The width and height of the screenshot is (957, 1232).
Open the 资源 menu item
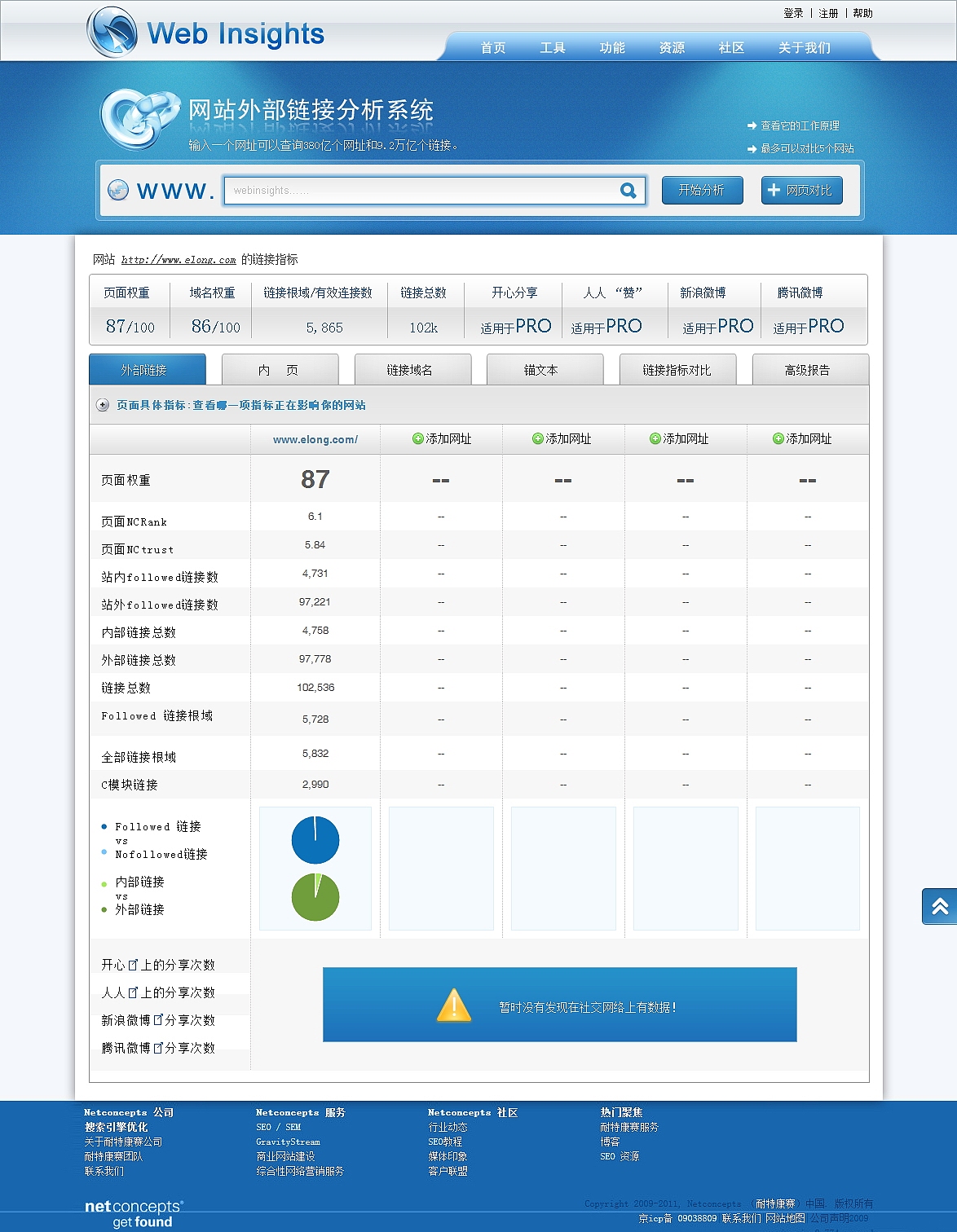(672, 47)
